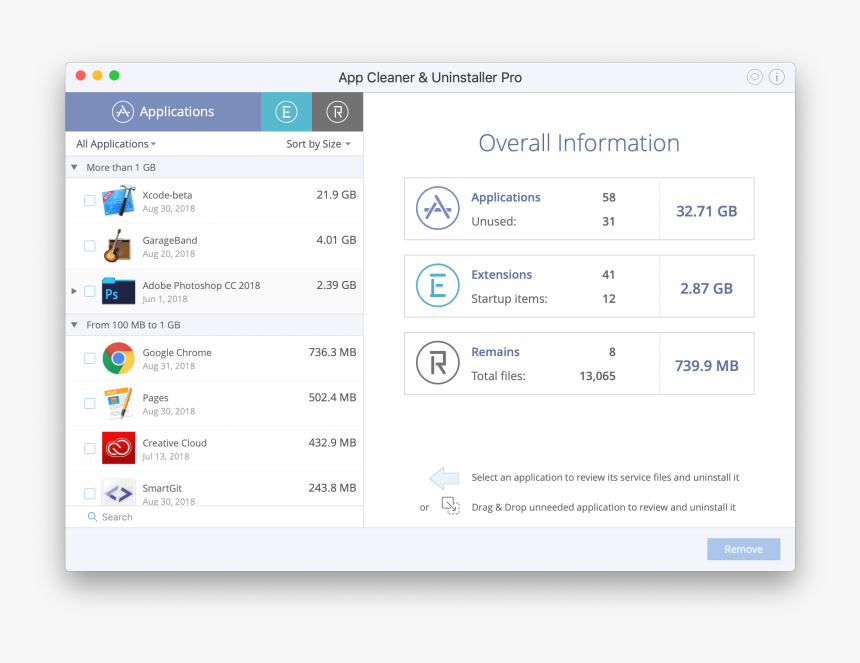Click the 21.9 GB size value
Screen dimensions: 860x663
(x=336, y=195)
